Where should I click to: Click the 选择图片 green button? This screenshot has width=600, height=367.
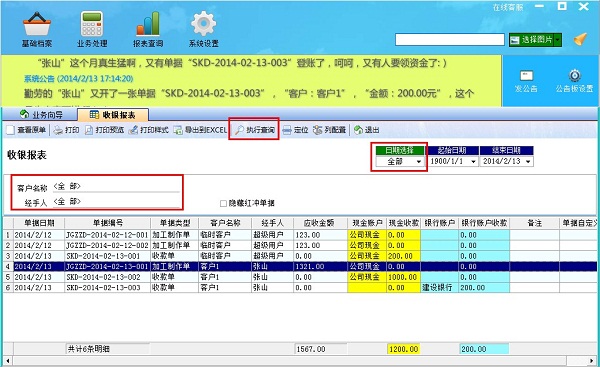pyautogui.click(x=532, y=40)
